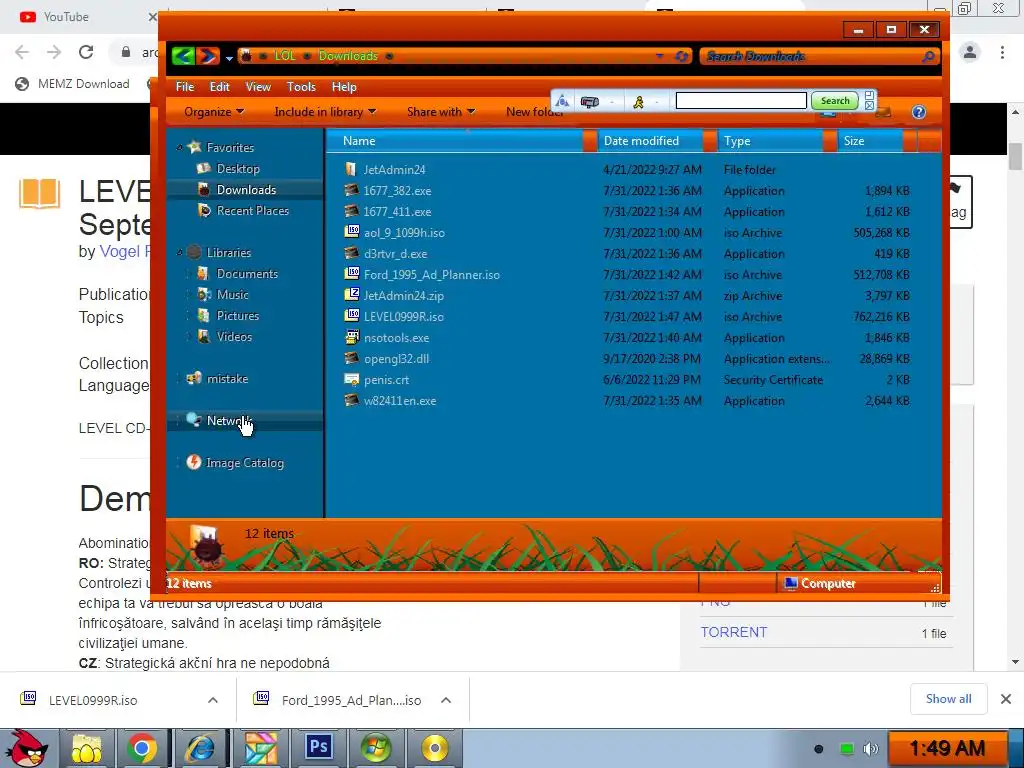Open the Tools menu

click(301, 87)
